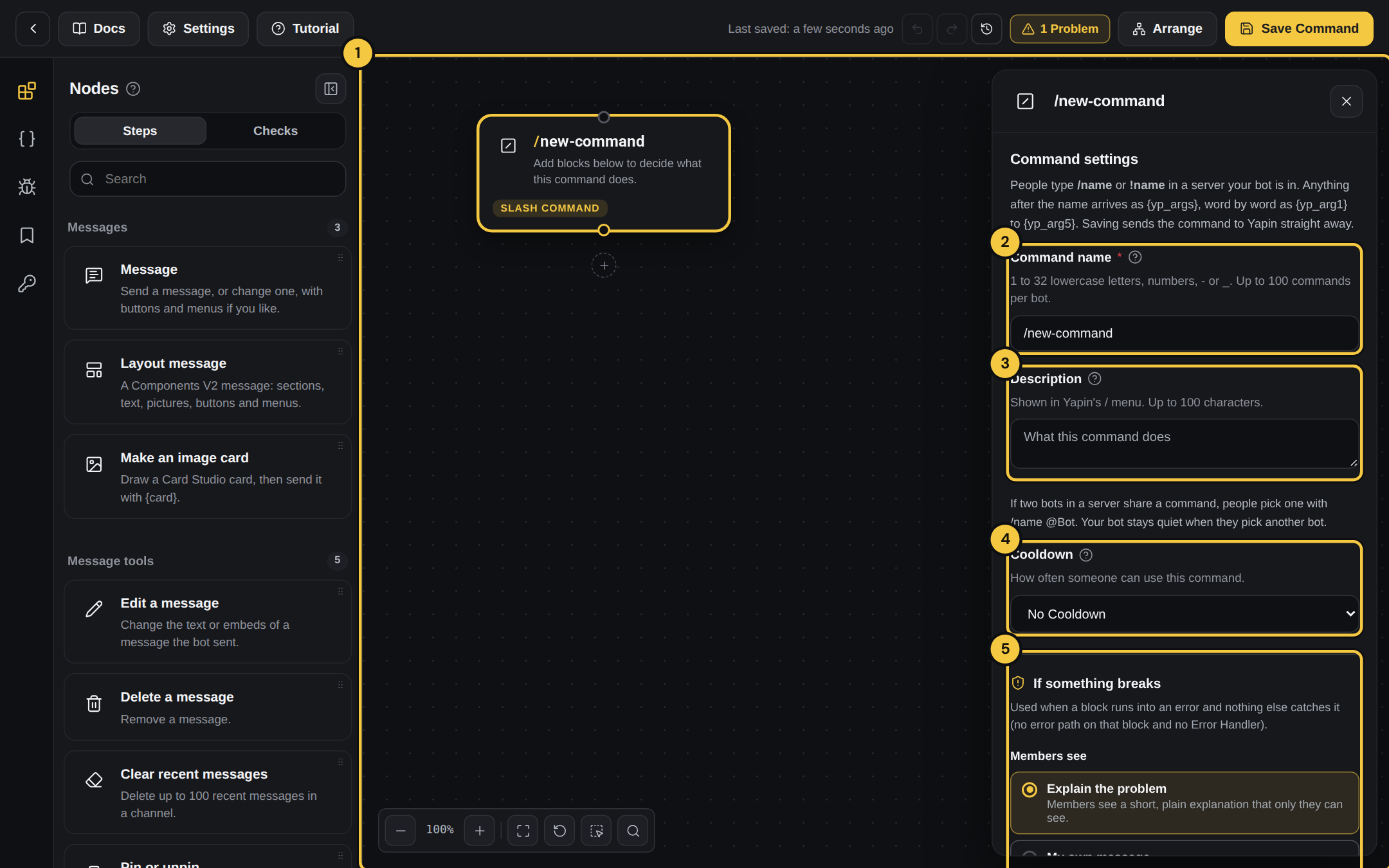Open the key sidebar icon
Screen dimensions: 1389x868
26,284
